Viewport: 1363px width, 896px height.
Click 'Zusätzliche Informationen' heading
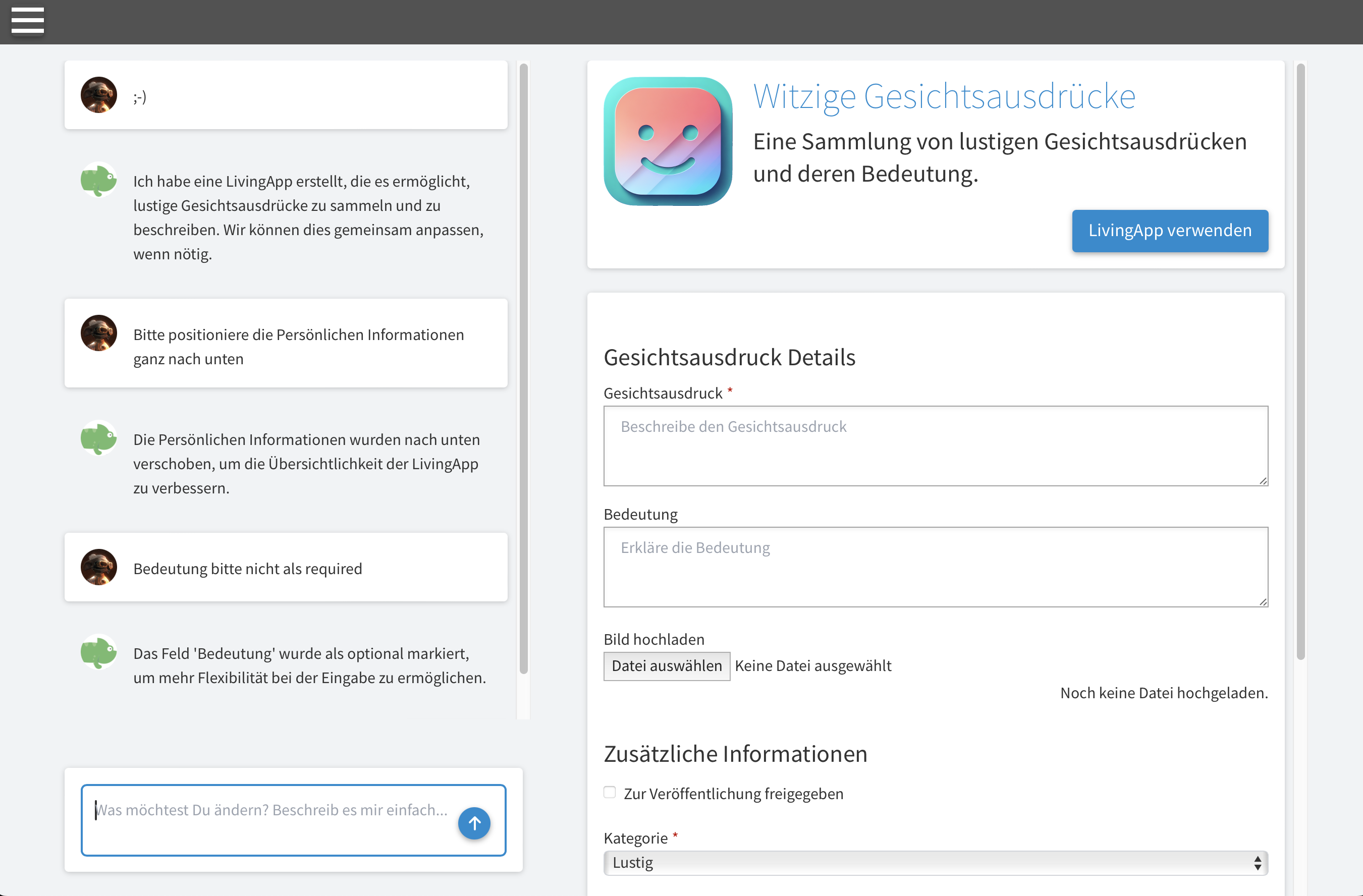[x=735, y=754]
